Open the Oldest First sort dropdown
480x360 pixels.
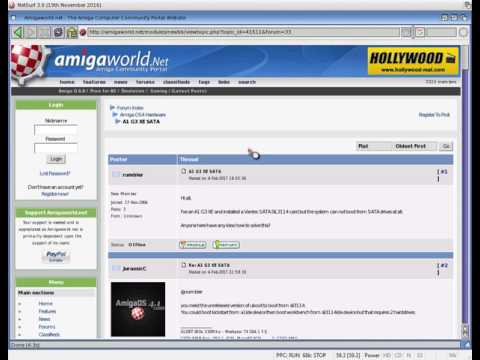pos(414,146)
